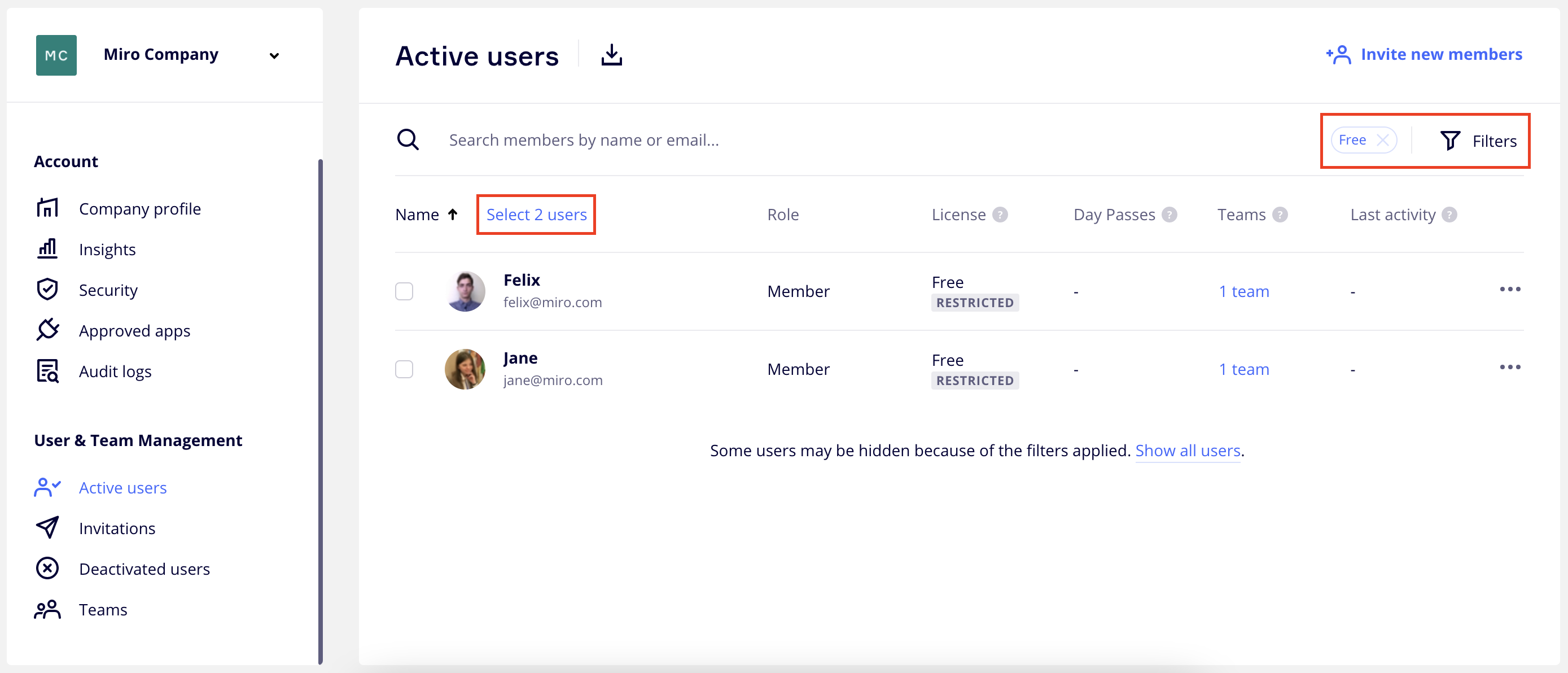Click the Insights bar-chart icon
The height and width of the screenshot is (673, 1568).
click(x=47, y=248)
